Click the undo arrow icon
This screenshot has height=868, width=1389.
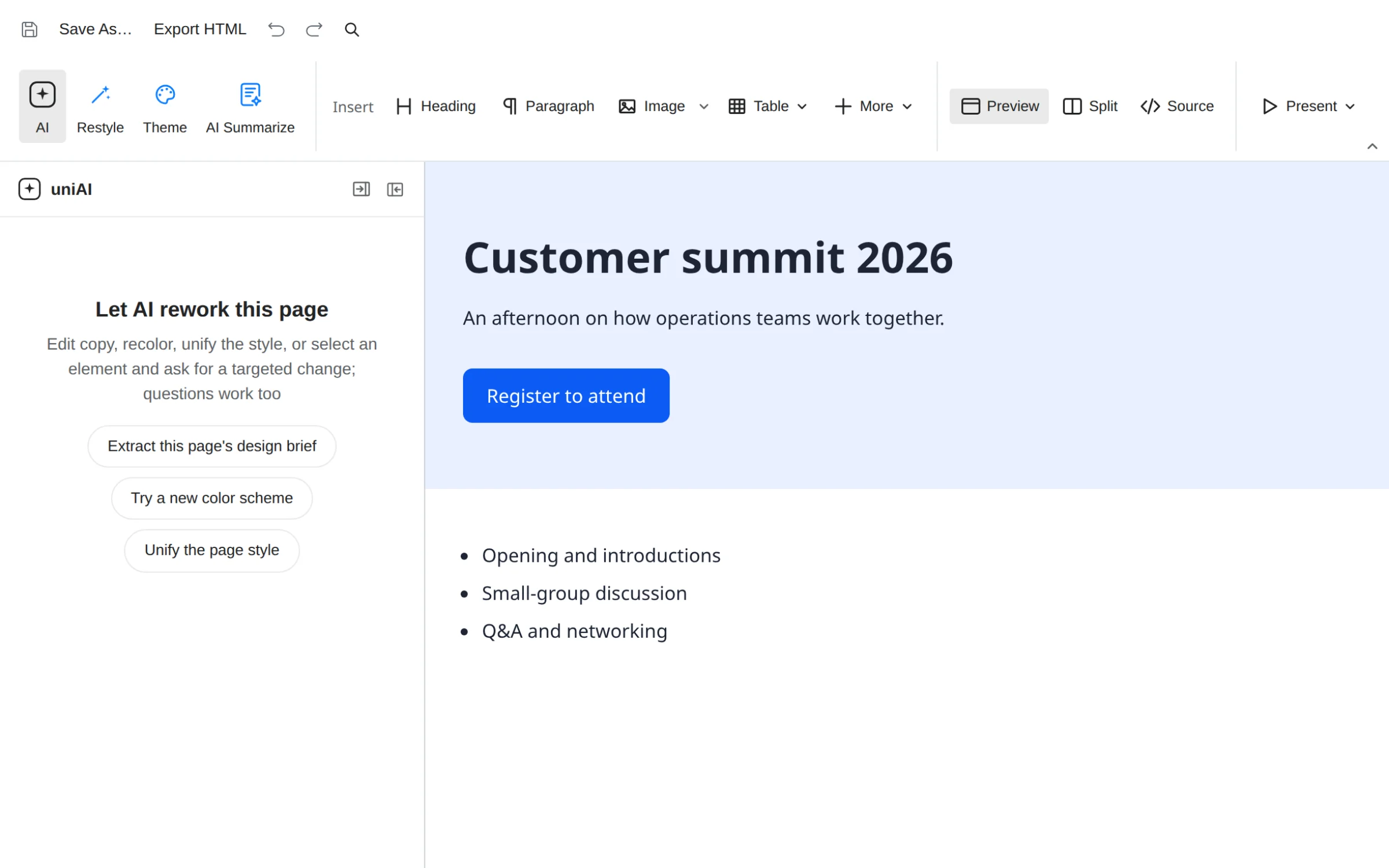(277, 29)
